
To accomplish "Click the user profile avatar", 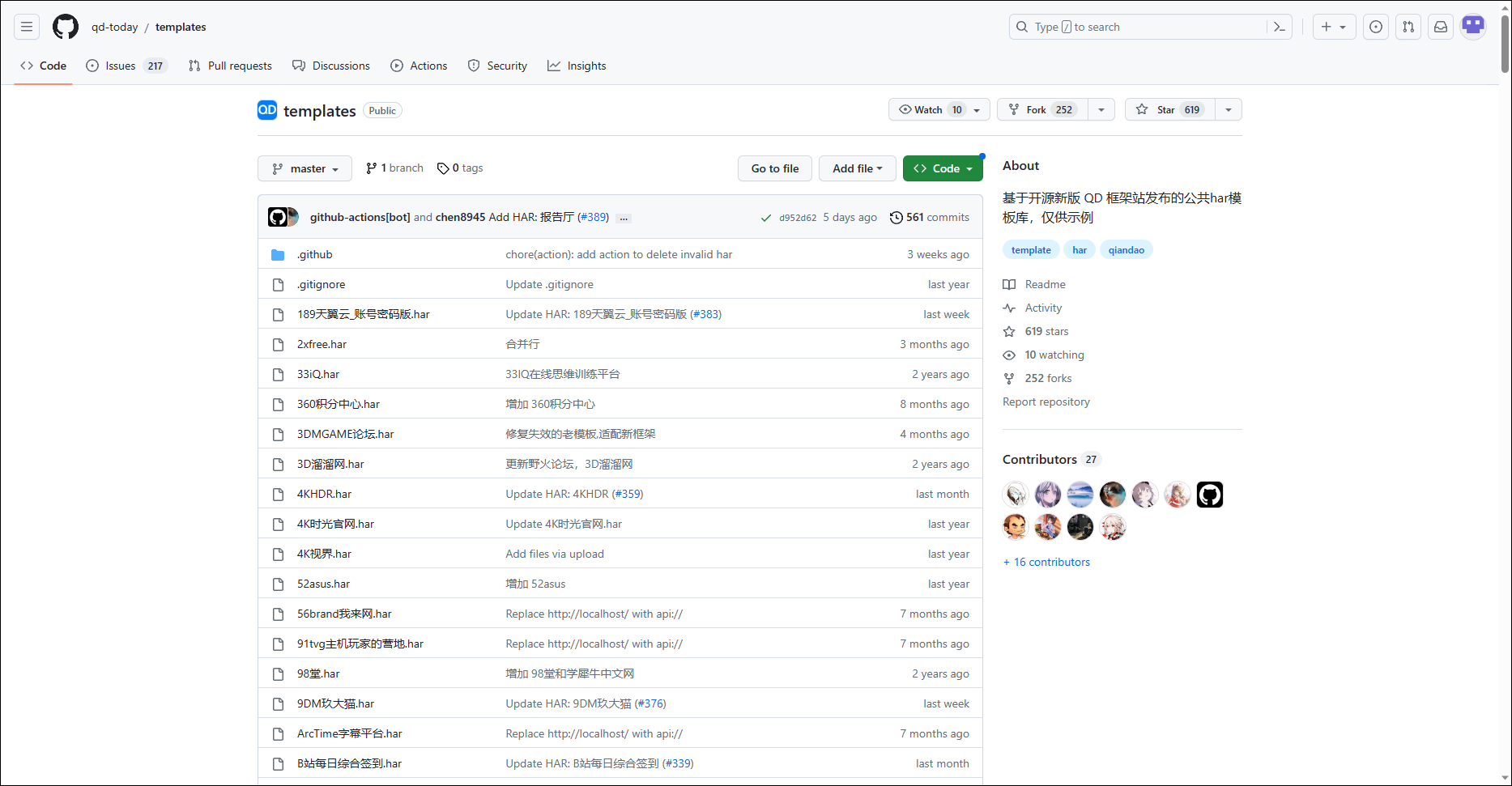I will (x=1473, y=27).
